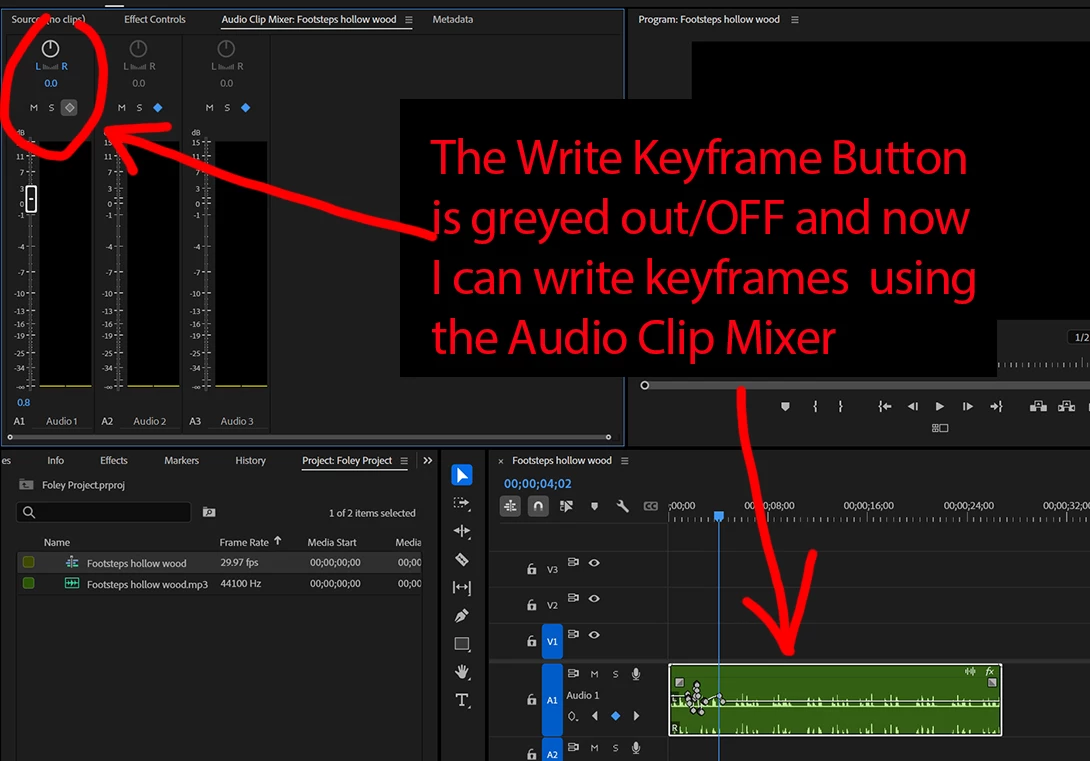Open A1 show keyframes menu

click(x=573, y=717)
